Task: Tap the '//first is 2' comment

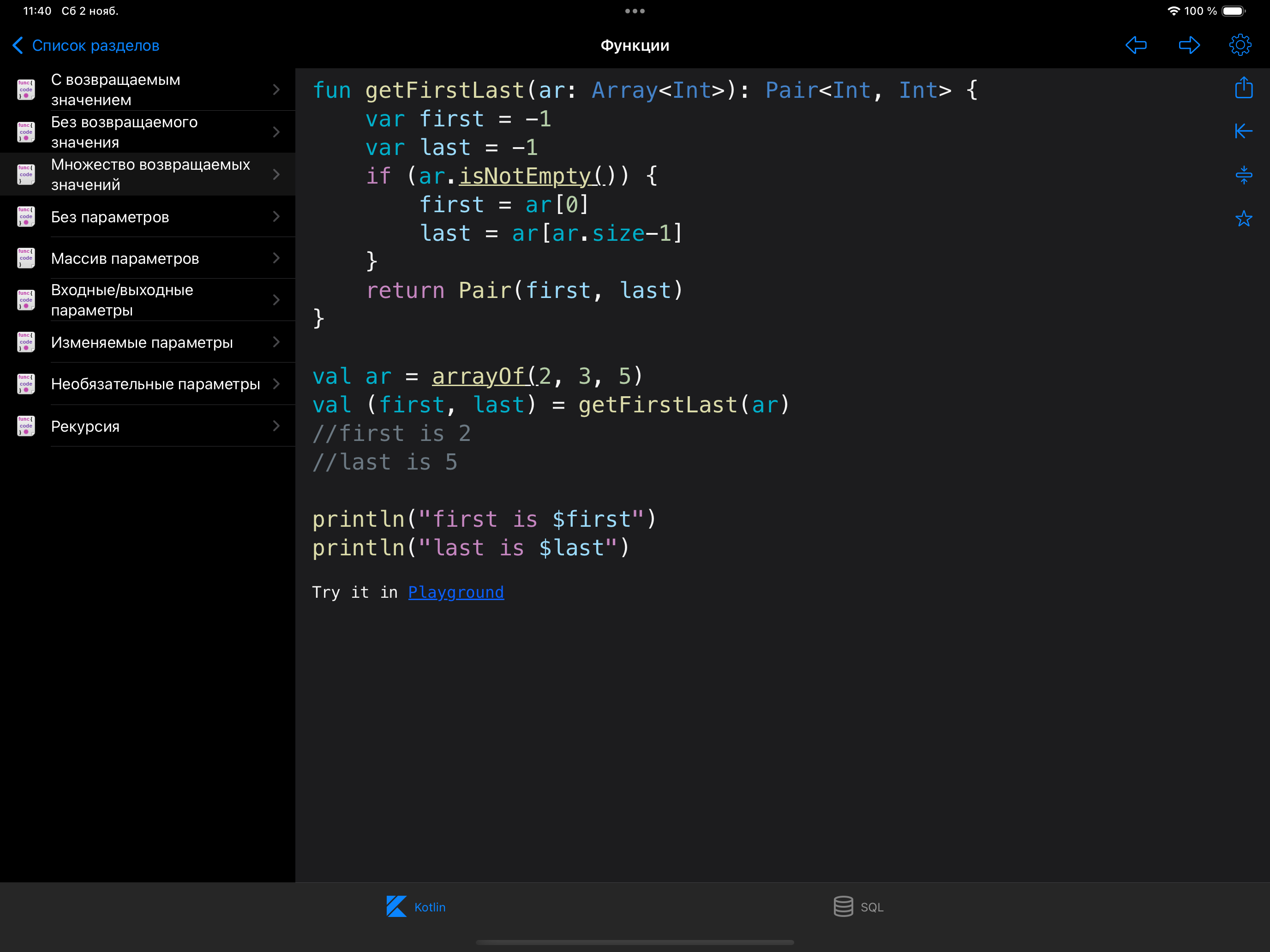Action: [x=391, y=433]
